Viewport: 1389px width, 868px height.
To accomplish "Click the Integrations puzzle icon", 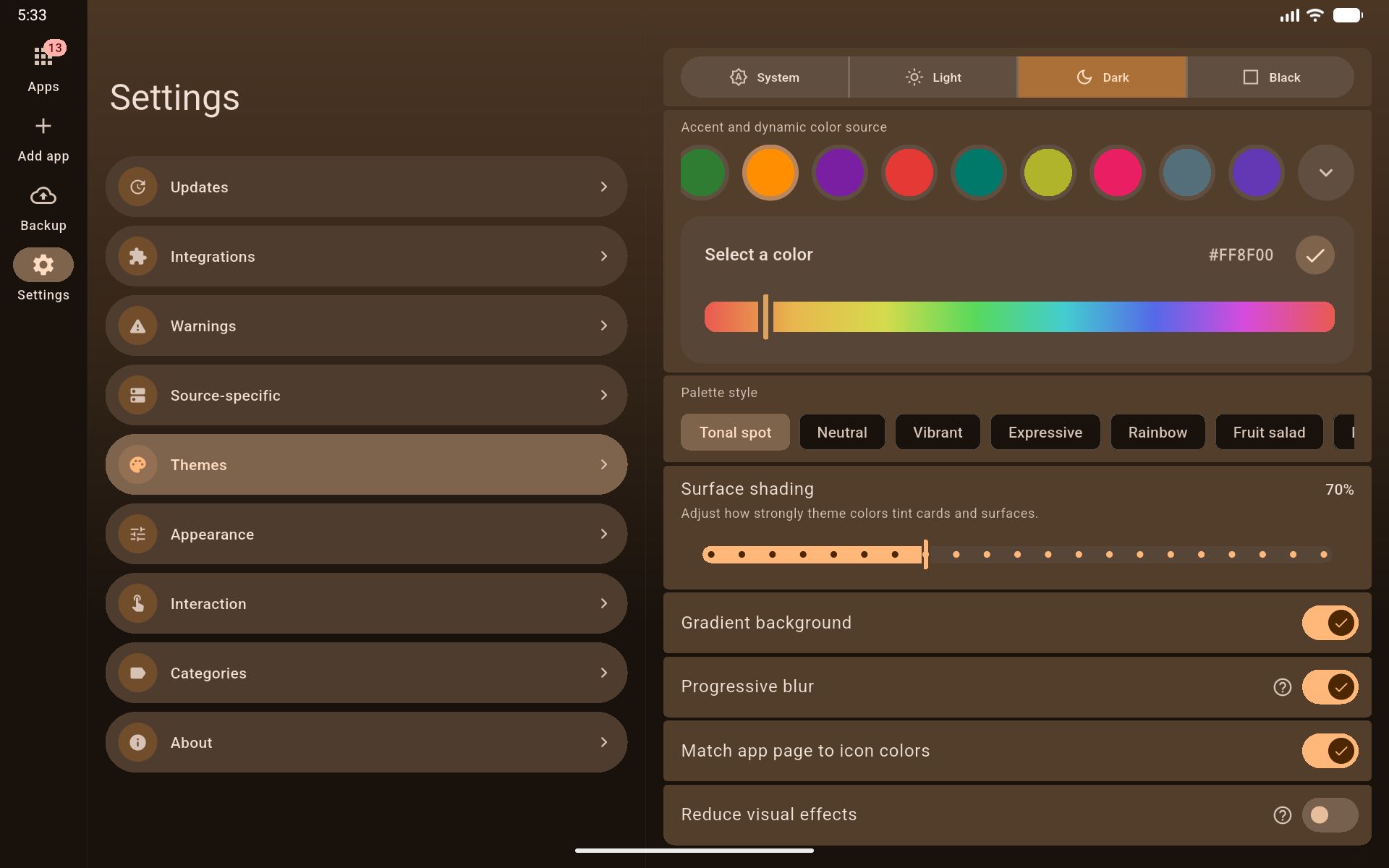I will [x=137, y=256].
